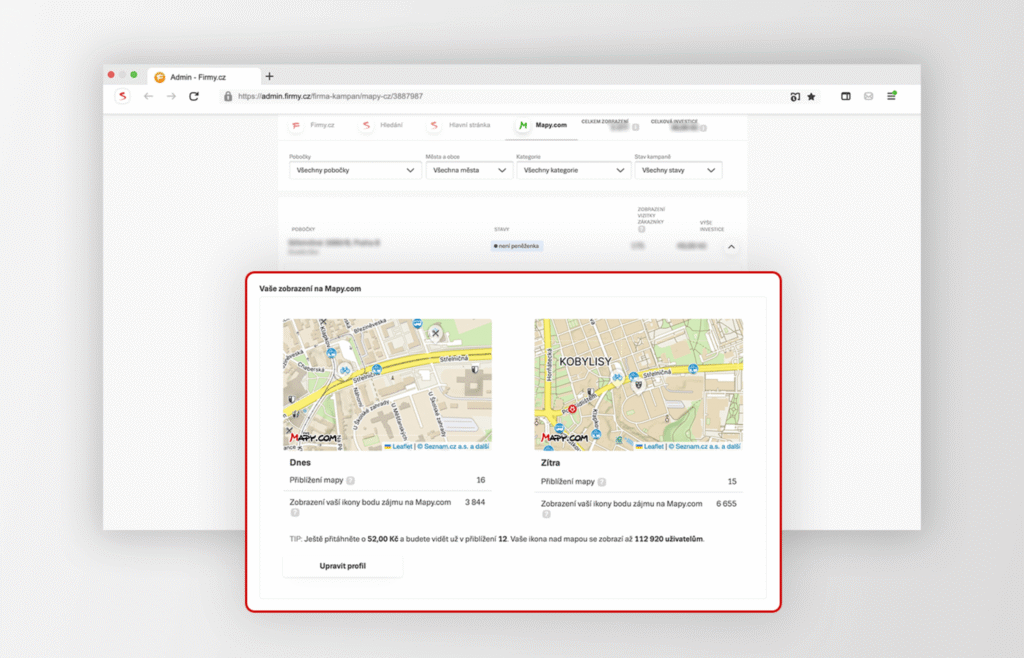
Task: Switch to the Firmy.cz campaign tab
Action: pyautogui.click(x=313, y=125)
